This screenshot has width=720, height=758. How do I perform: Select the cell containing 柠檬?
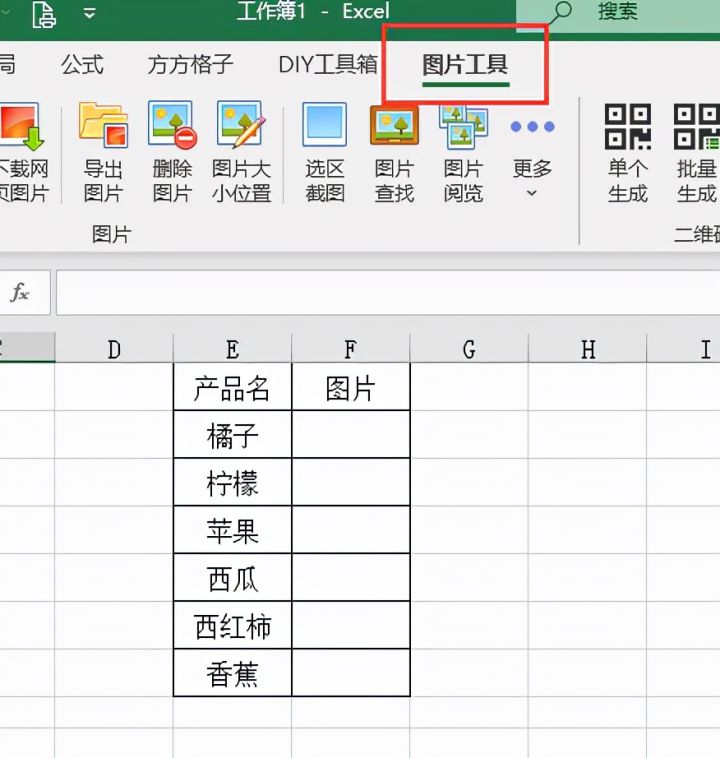pos(233,482)
